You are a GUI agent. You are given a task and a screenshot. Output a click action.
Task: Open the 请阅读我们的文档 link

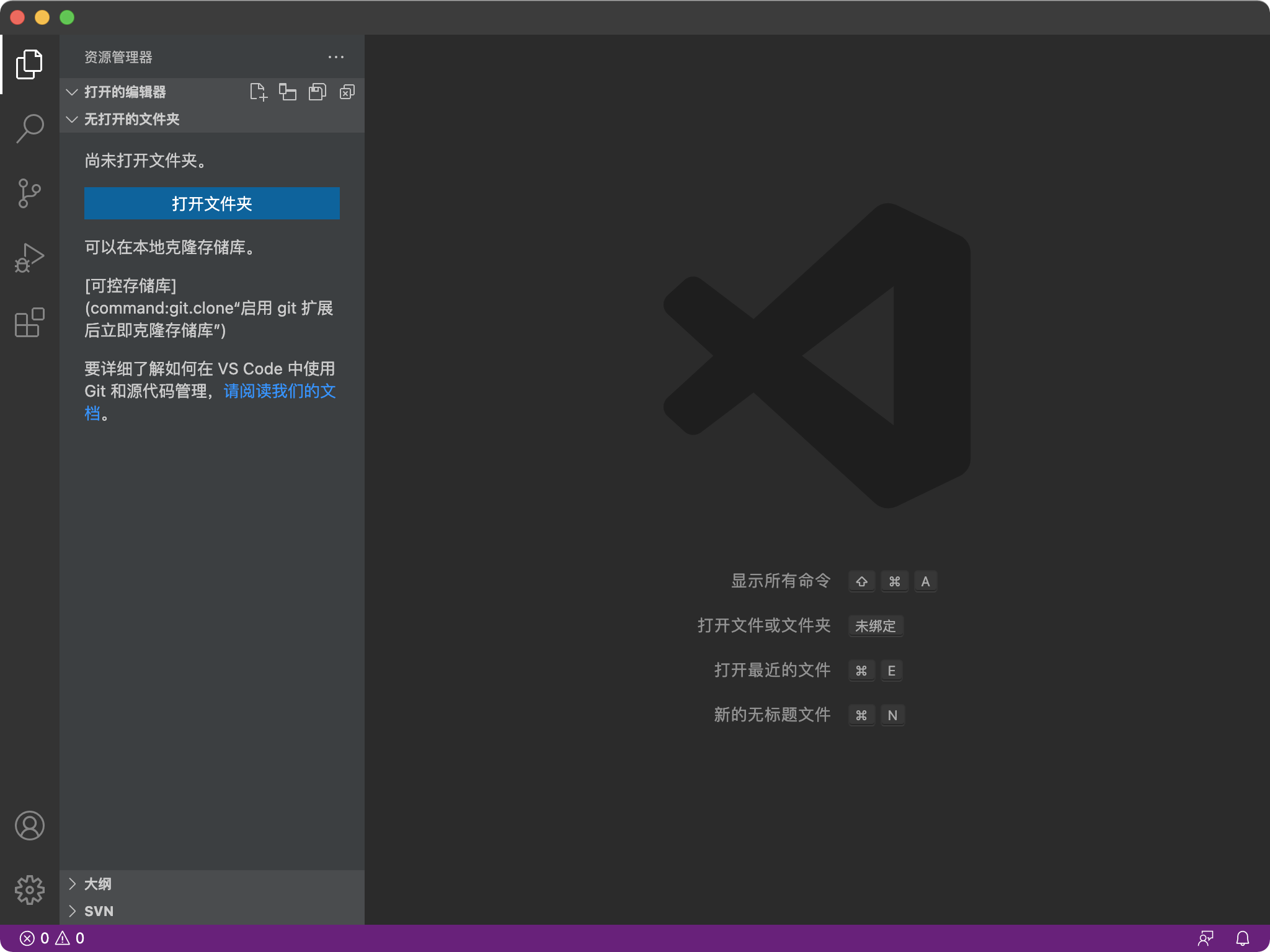(278, 391)
